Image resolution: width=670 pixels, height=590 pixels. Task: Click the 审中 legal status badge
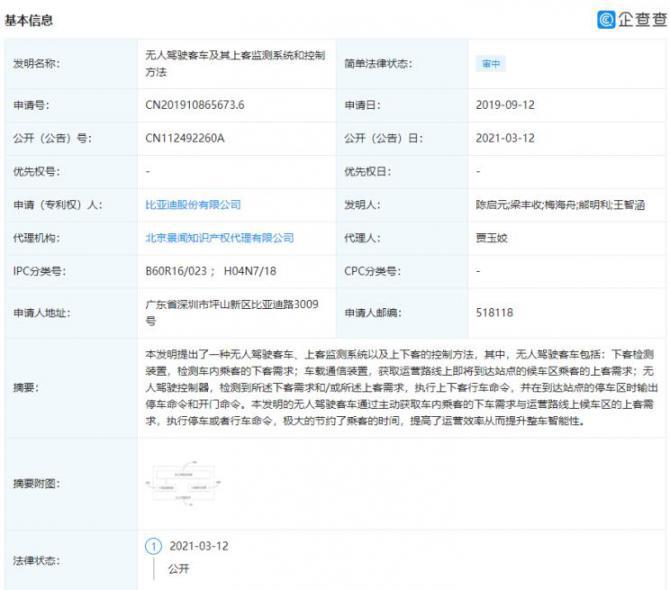pyautogui.click(x=491, y=64)
